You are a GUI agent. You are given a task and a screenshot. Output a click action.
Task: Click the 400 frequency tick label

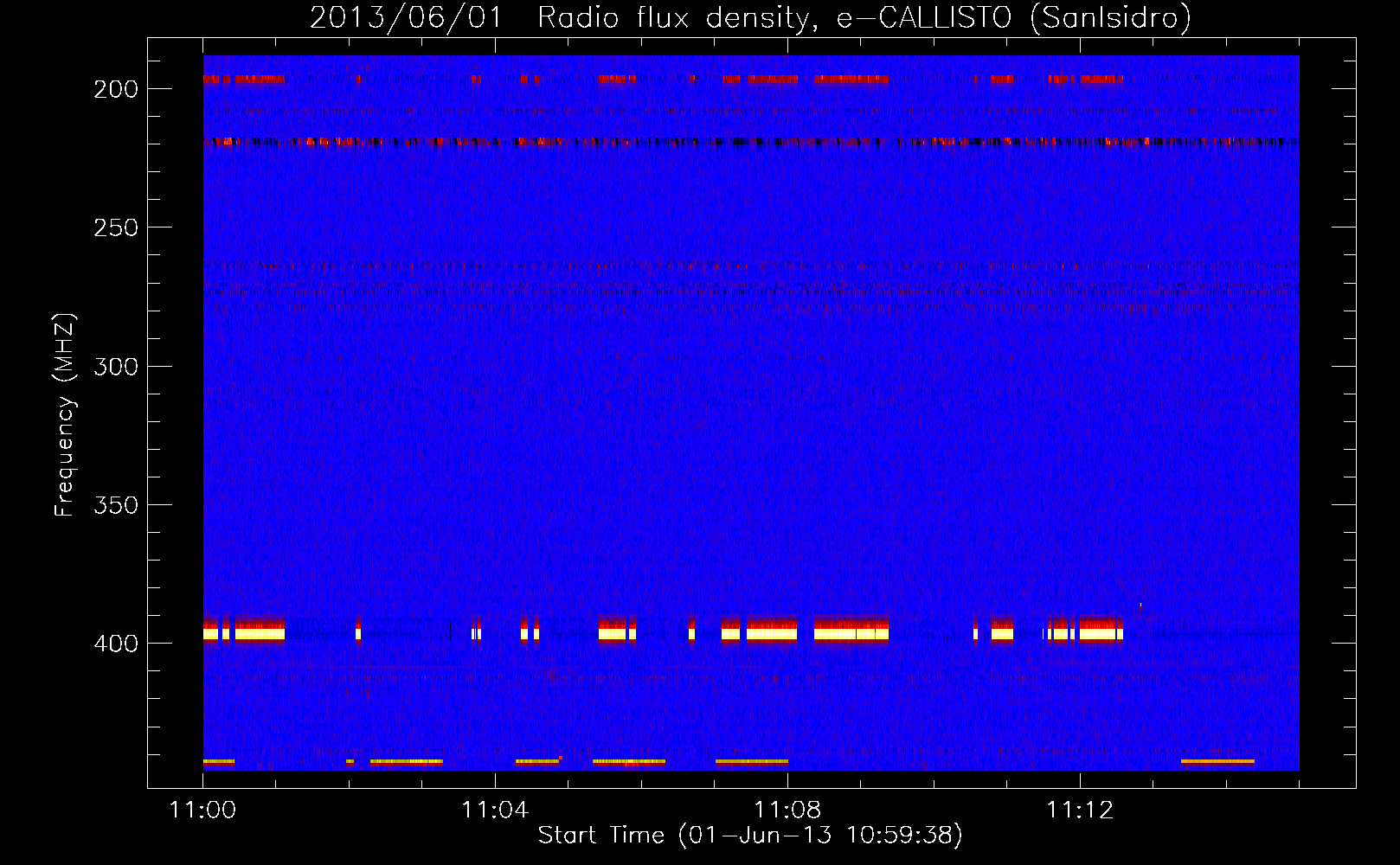point(116,644)
